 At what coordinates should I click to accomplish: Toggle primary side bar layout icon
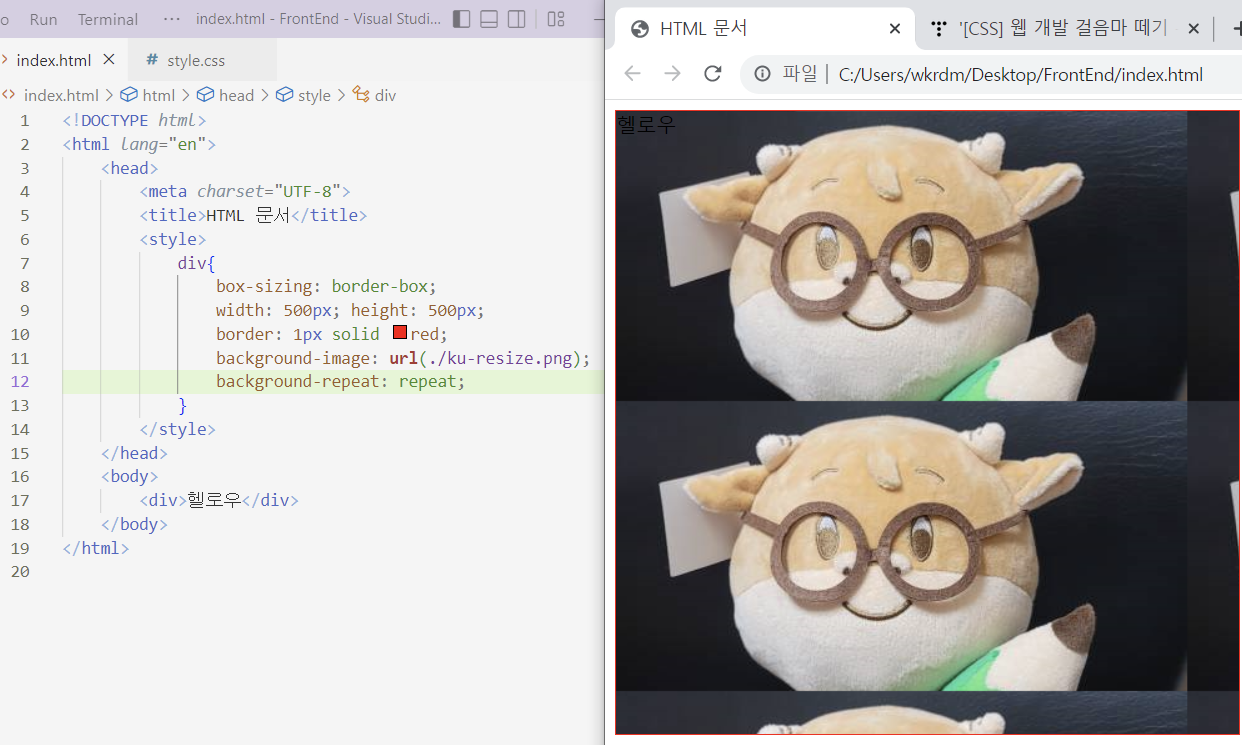tap(461, 19)
